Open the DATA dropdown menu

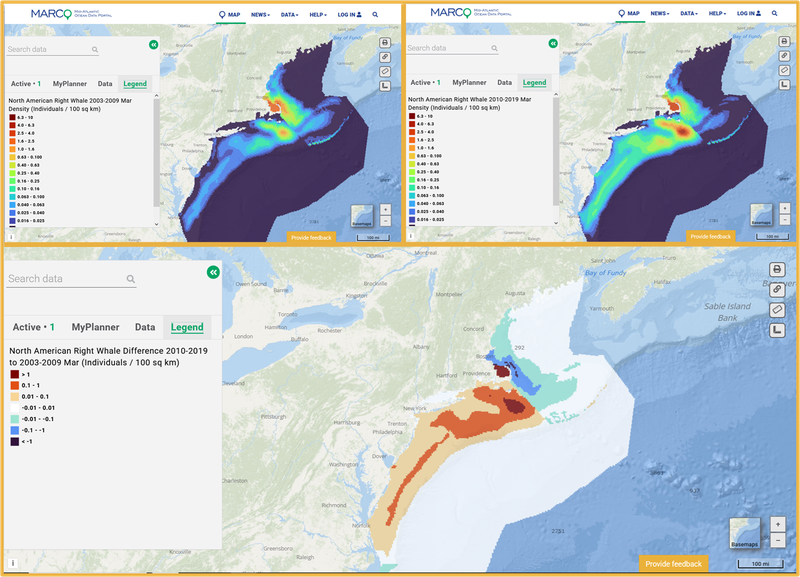click(x=290, y=15)
